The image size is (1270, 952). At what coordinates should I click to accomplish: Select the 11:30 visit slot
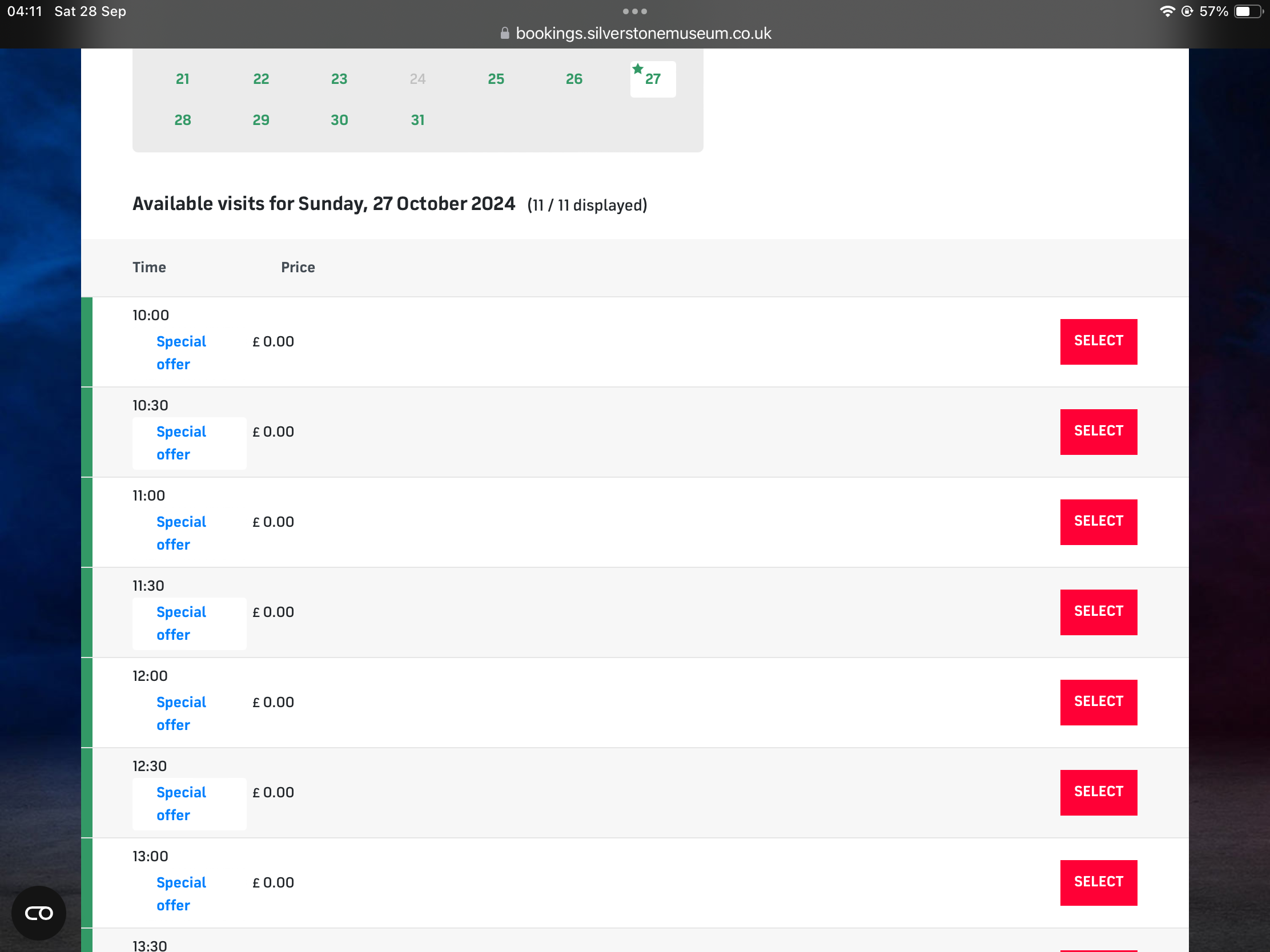pyautogui.click(x=1098, y=612)
